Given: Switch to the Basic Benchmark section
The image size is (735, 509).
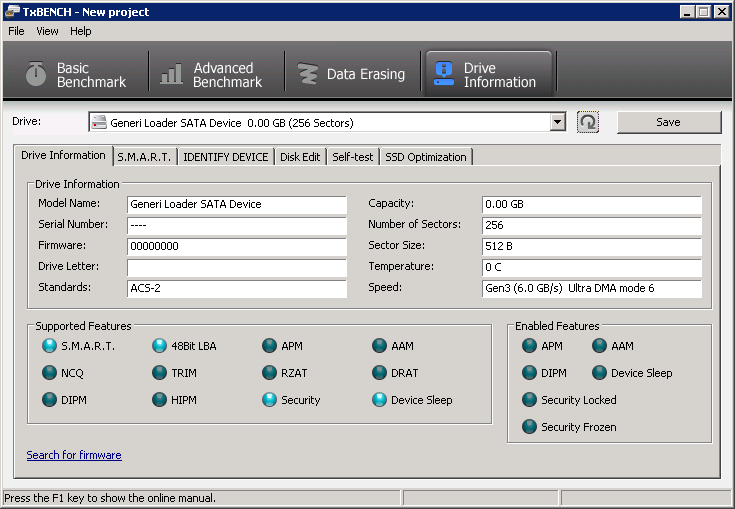Looking at the screenshot, I should [76, 74].
